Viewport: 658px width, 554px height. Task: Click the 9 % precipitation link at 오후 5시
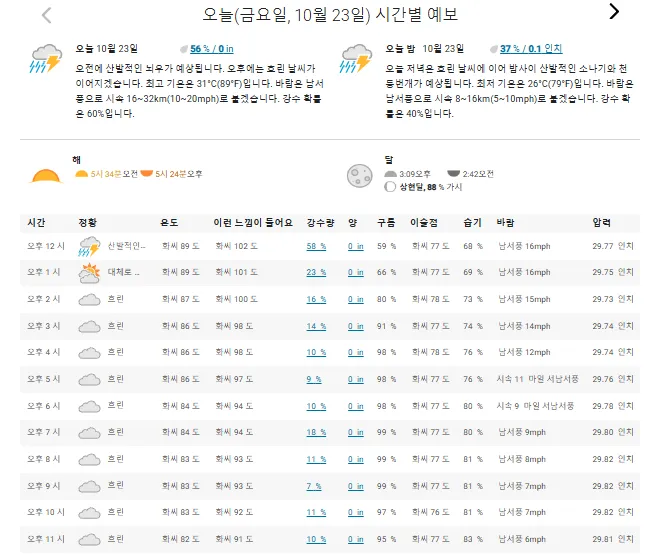pos(314,379)
